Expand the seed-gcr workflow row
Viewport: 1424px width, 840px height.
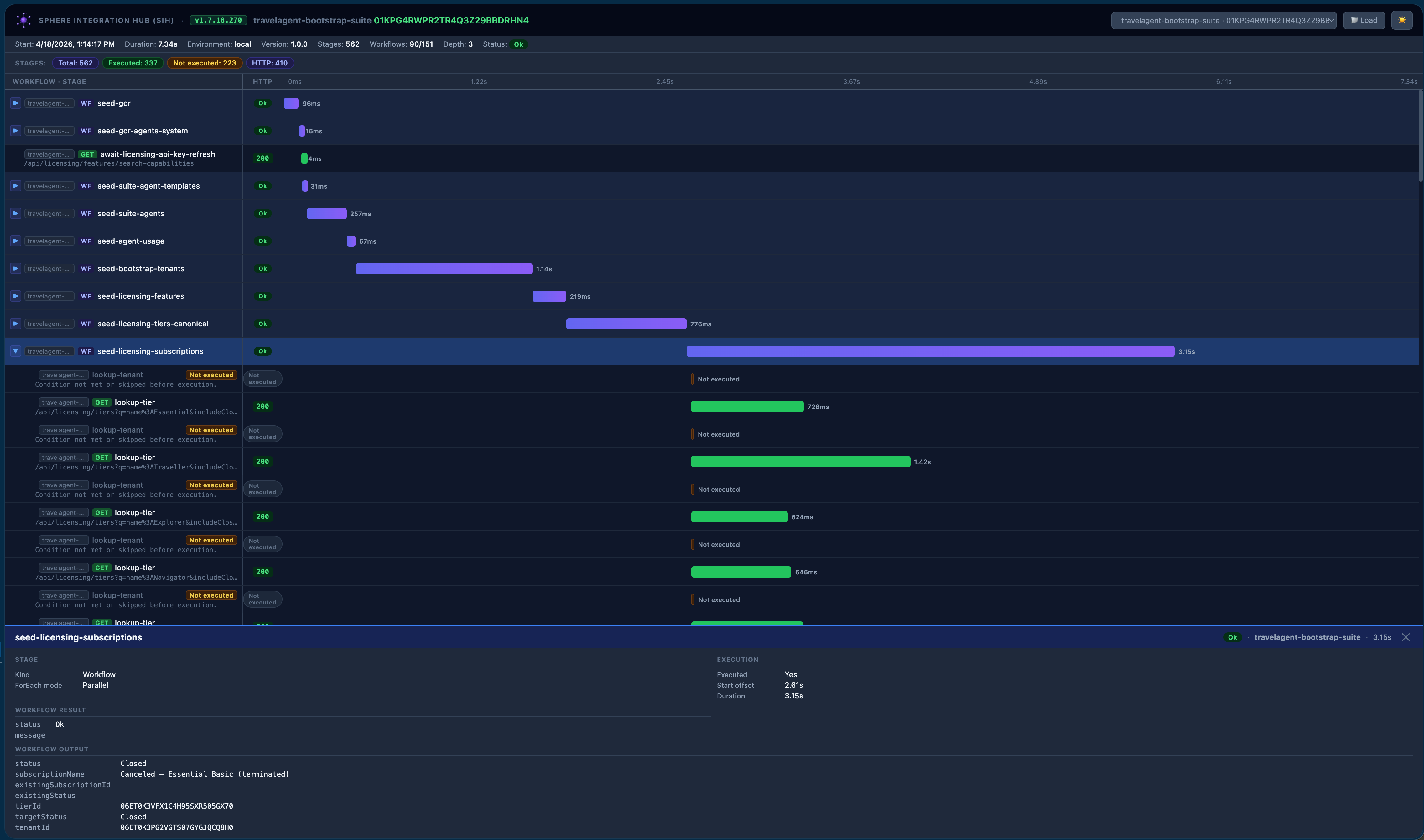click(x=16, y=103)
